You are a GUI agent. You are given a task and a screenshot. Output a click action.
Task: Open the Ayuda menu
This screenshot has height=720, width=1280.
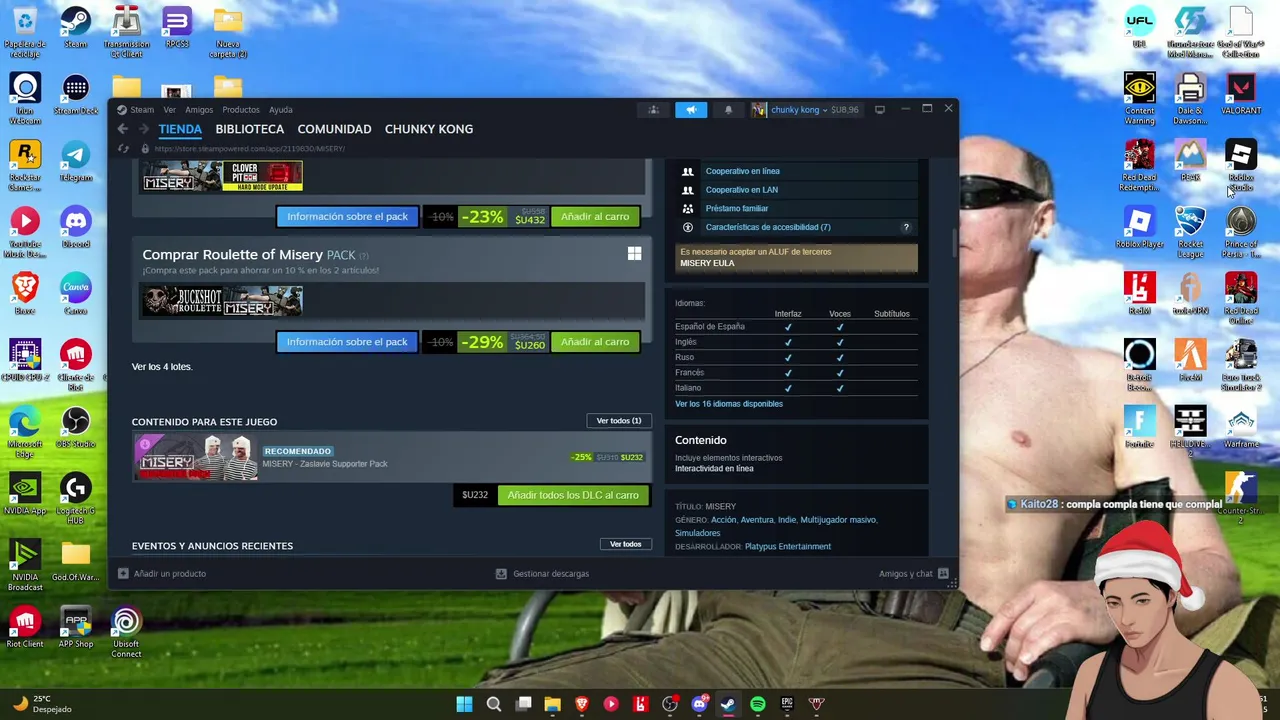[281, 110]
